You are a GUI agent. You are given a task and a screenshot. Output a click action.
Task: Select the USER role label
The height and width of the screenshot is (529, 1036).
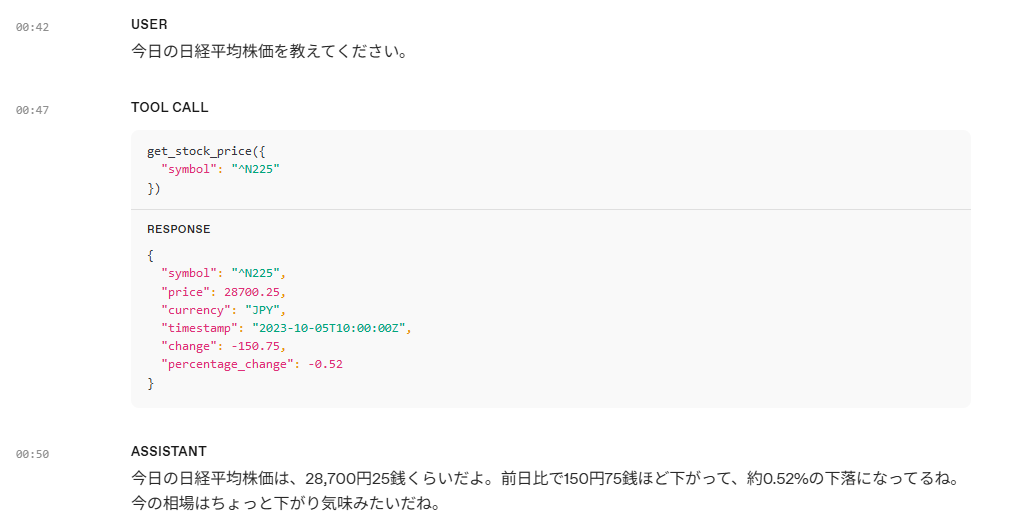pyautogui.click(x=149, y=24)
